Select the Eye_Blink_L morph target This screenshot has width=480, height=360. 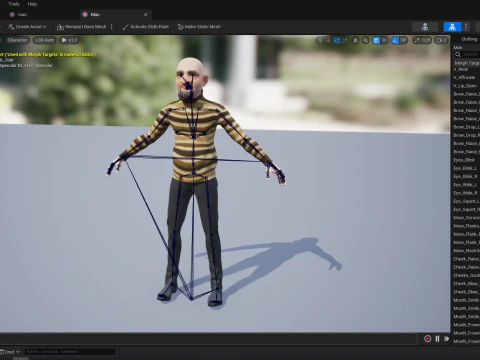pos(466,168)
